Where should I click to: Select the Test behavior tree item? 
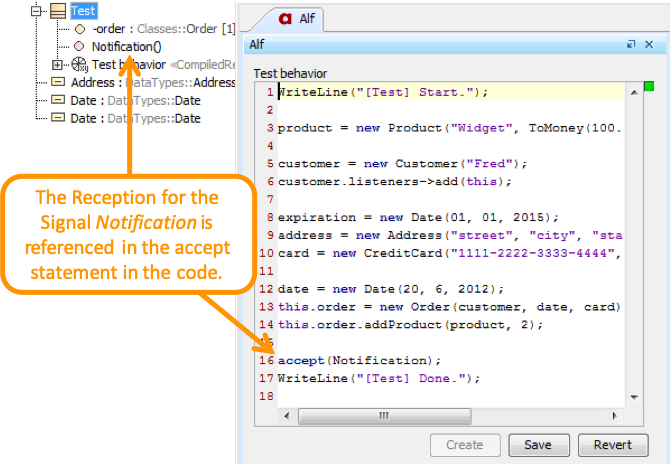(x=129, y=65)
